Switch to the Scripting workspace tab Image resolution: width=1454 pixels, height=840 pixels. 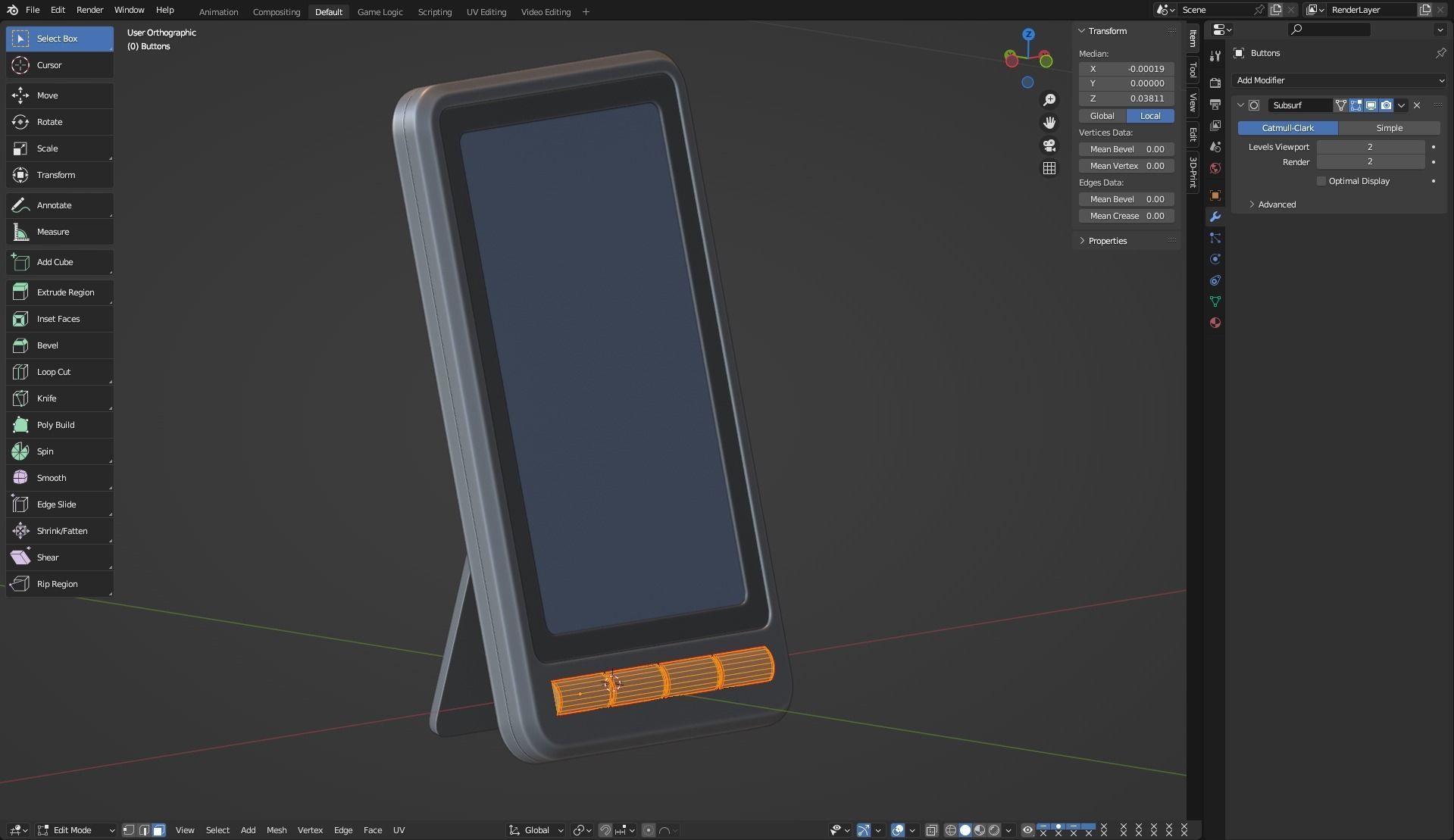434,11
